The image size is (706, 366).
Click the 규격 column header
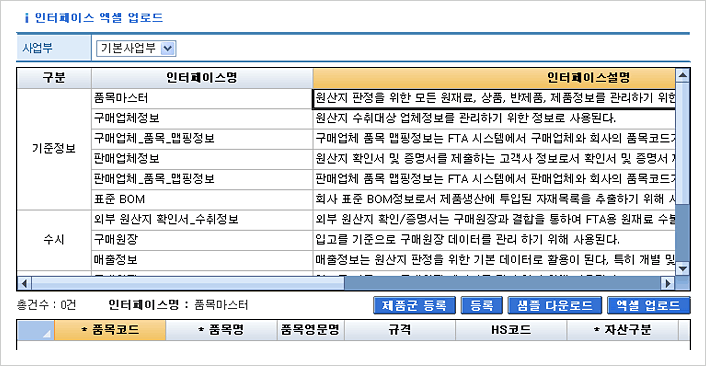(400, 330)
